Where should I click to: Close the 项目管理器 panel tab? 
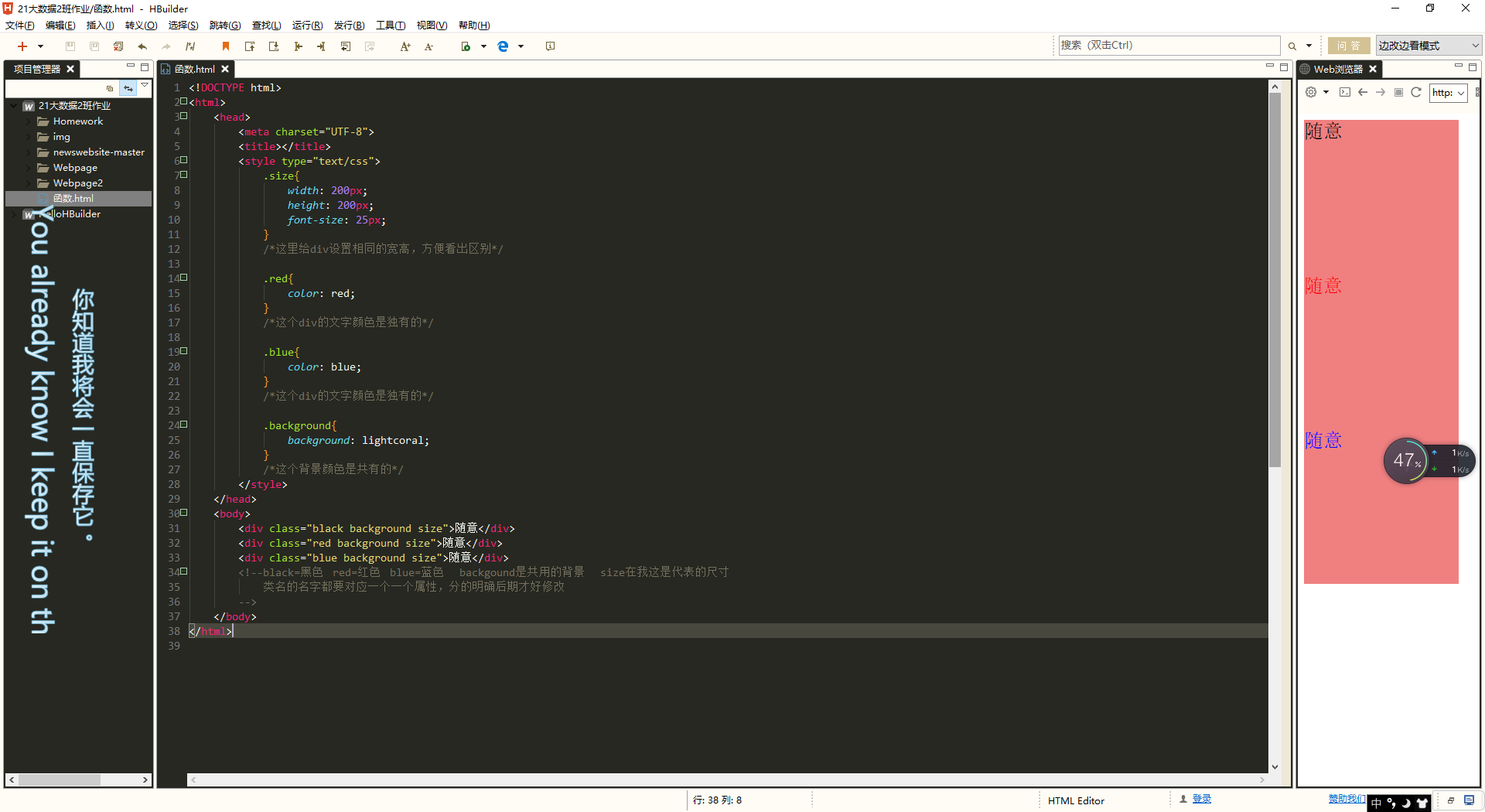(70, 69)
